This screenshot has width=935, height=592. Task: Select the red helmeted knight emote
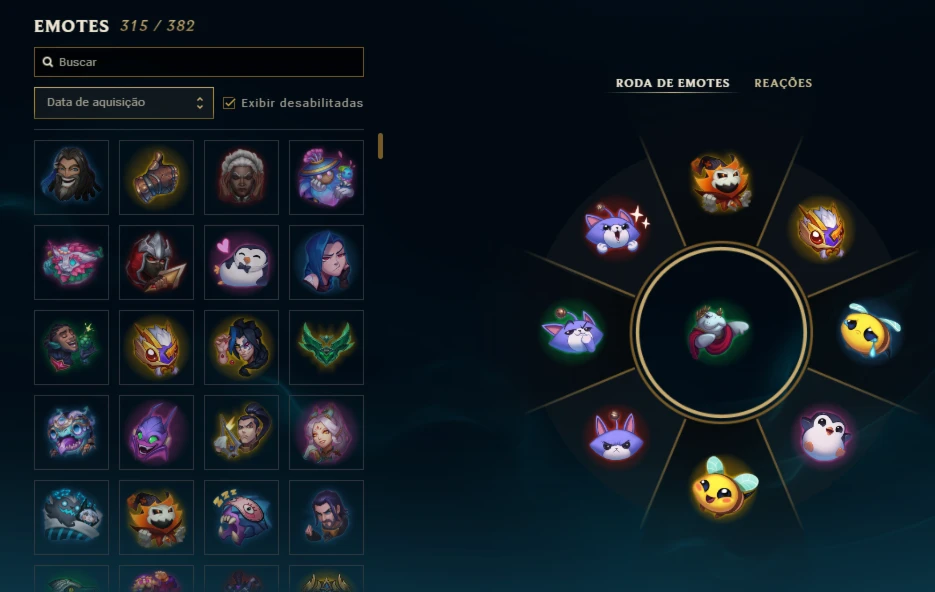[156, 262]
